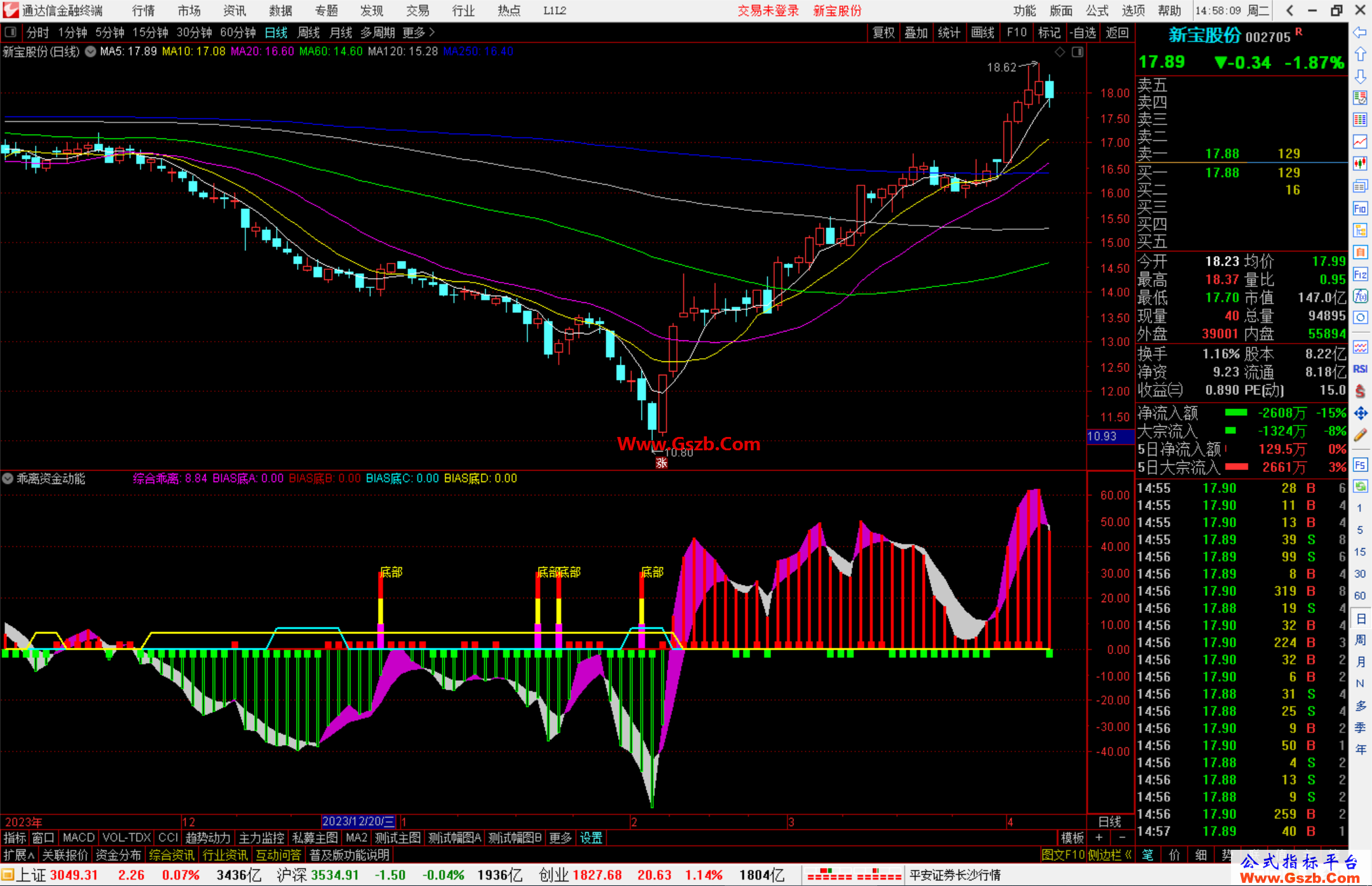Select the 5-minute period in right sidebar

click(1359, 530)
